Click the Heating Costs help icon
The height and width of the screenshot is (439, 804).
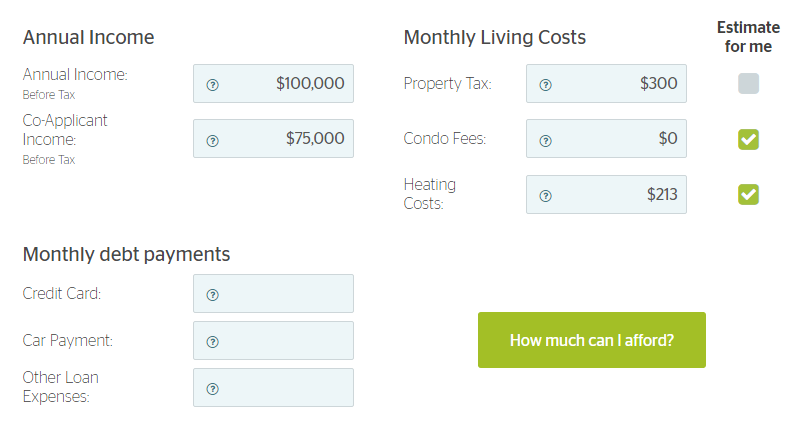pos(546,196)
